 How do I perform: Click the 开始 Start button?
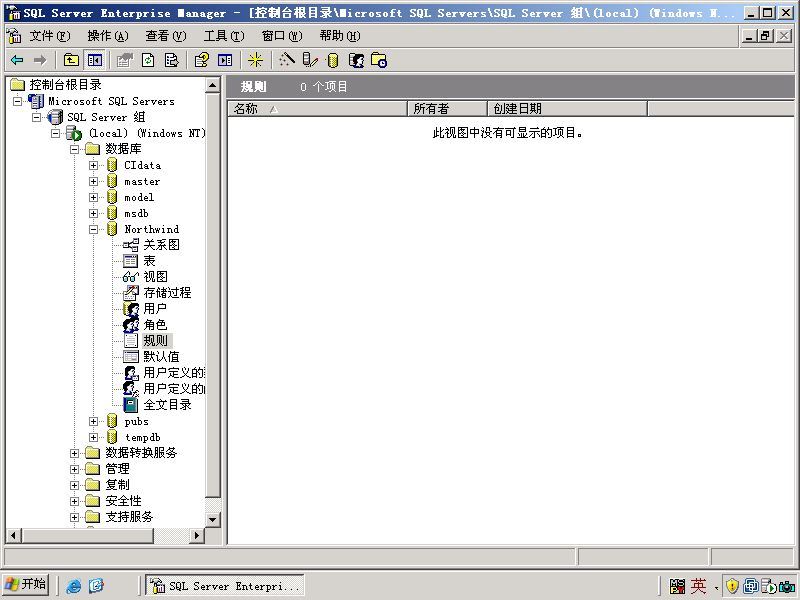26,585
